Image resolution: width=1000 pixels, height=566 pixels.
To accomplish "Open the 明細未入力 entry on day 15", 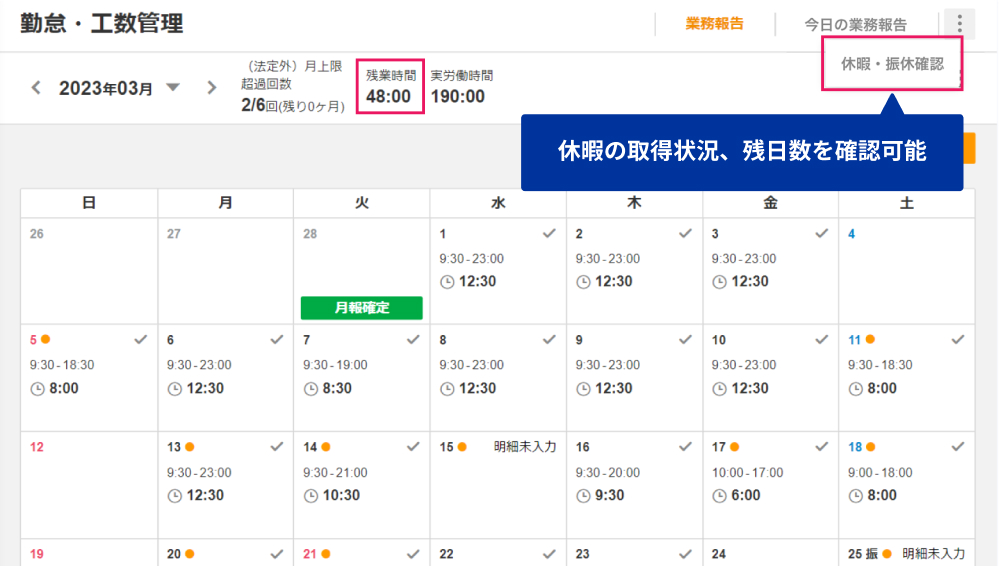I will pyautogui.click(x=525, y=447).
